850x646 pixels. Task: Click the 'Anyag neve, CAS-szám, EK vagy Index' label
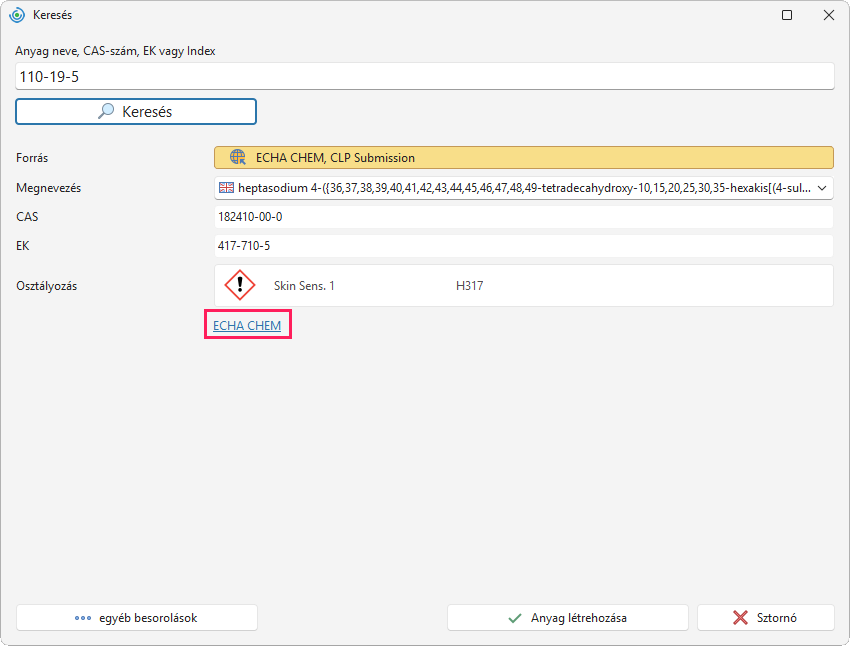115,51
